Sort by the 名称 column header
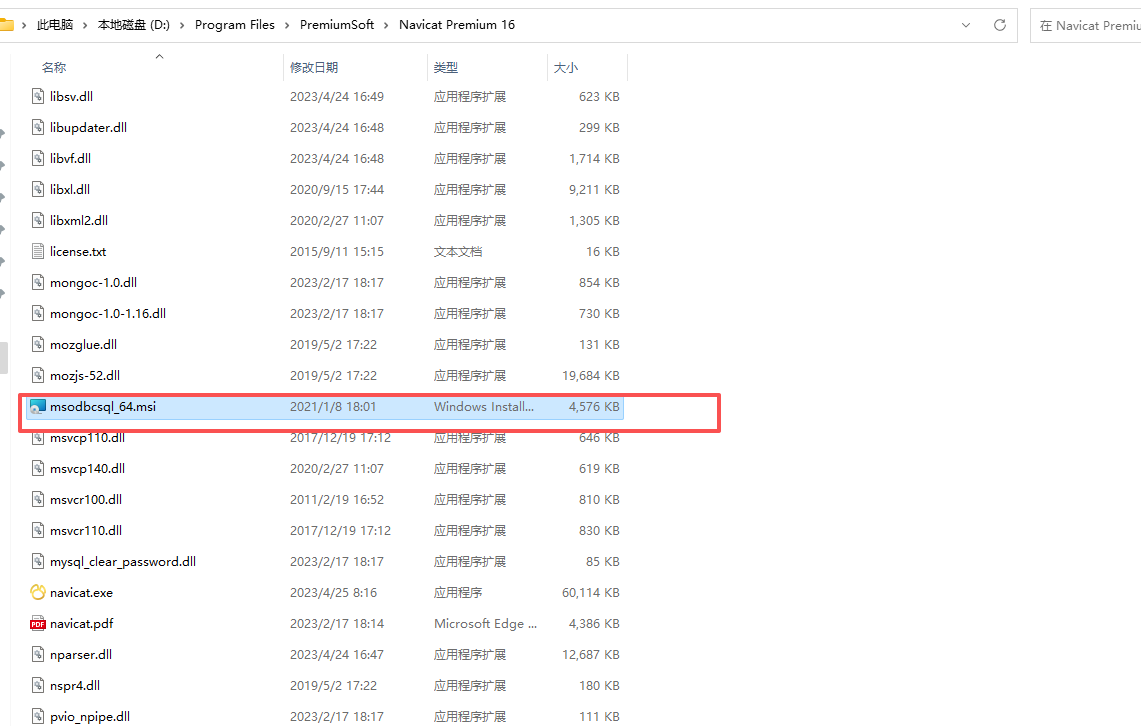1141x726 pixels. (54, 67)
